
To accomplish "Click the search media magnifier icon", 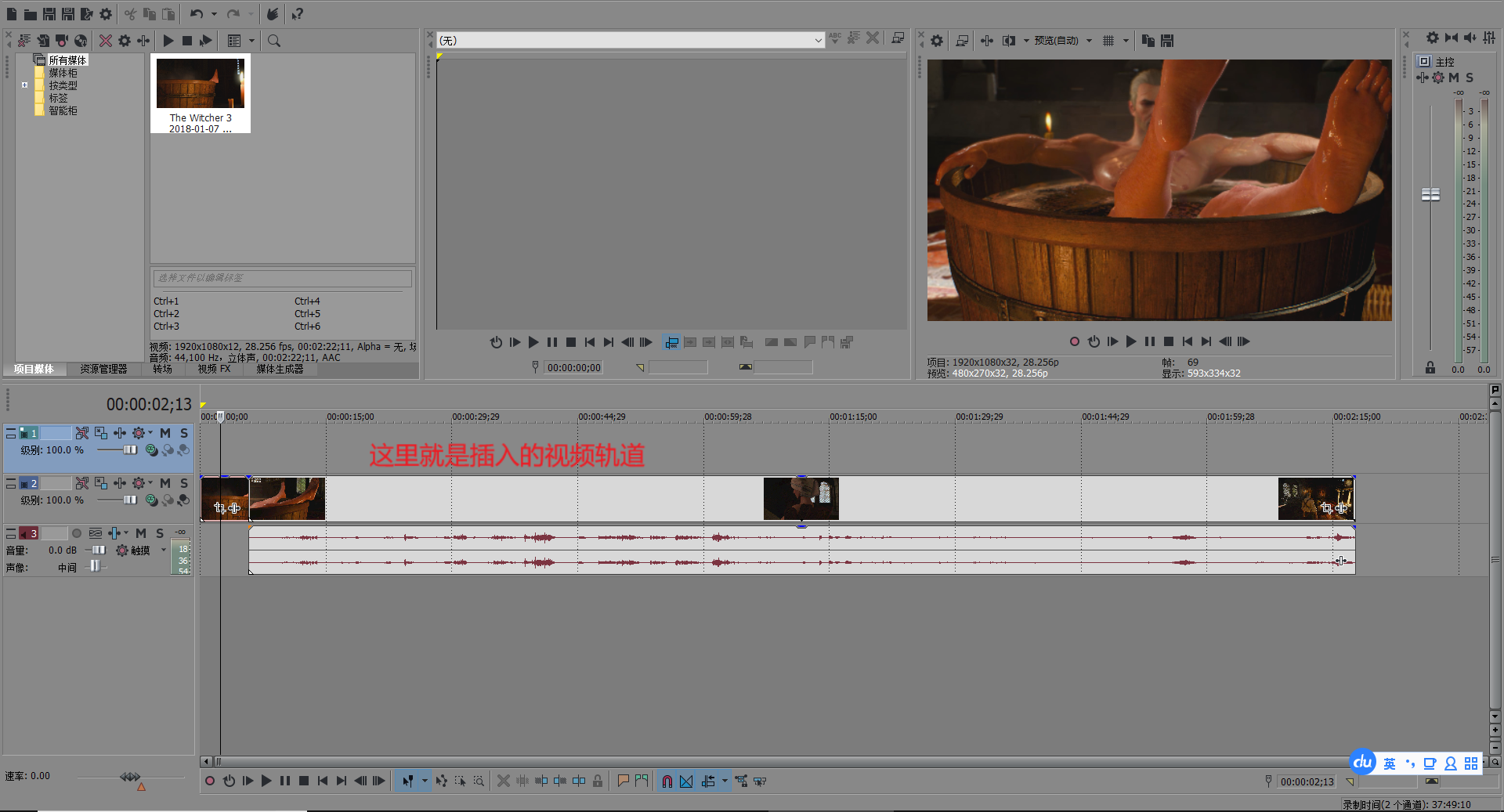I will click(274, 41).
